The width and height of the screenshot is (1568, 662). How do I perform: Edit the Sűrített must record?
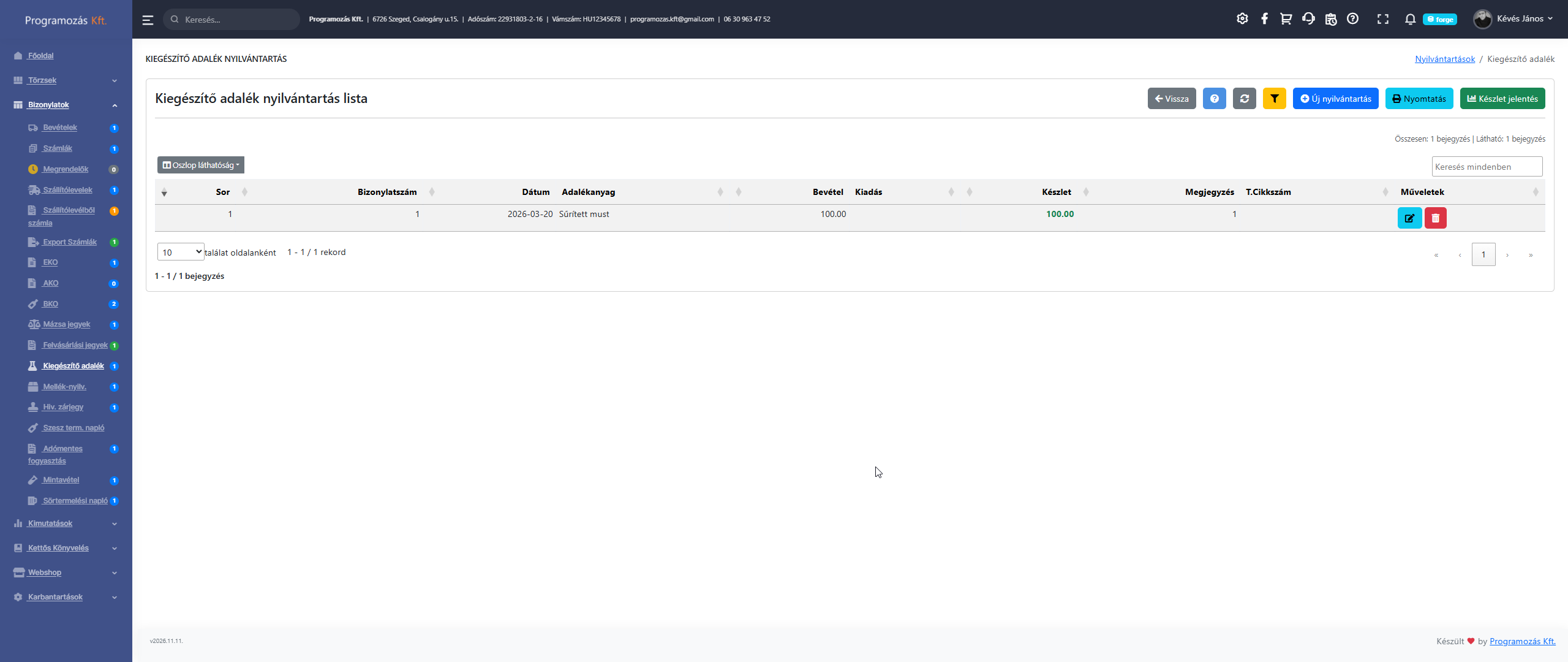pyautogui.click(x=1409, y=218)
